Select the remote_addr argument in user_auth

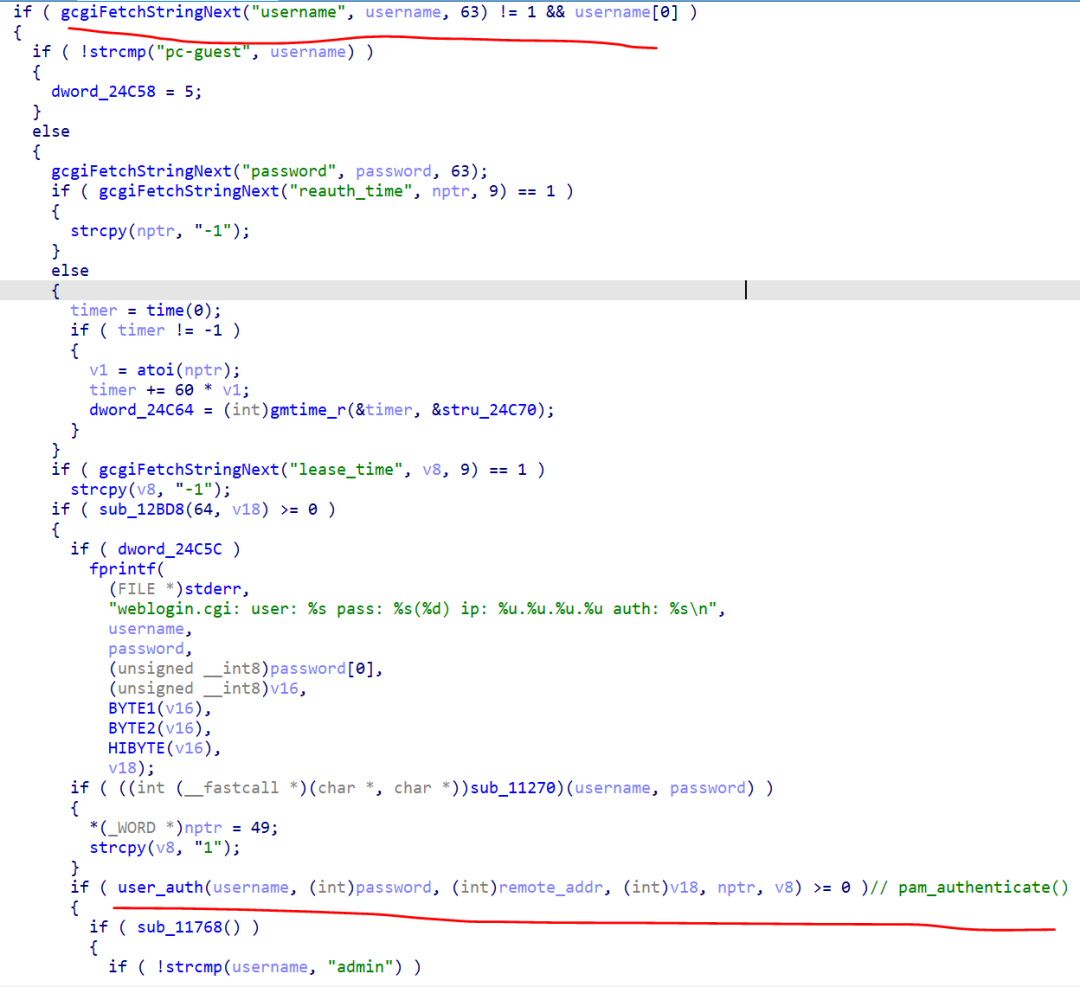click(x=550, y=887)
